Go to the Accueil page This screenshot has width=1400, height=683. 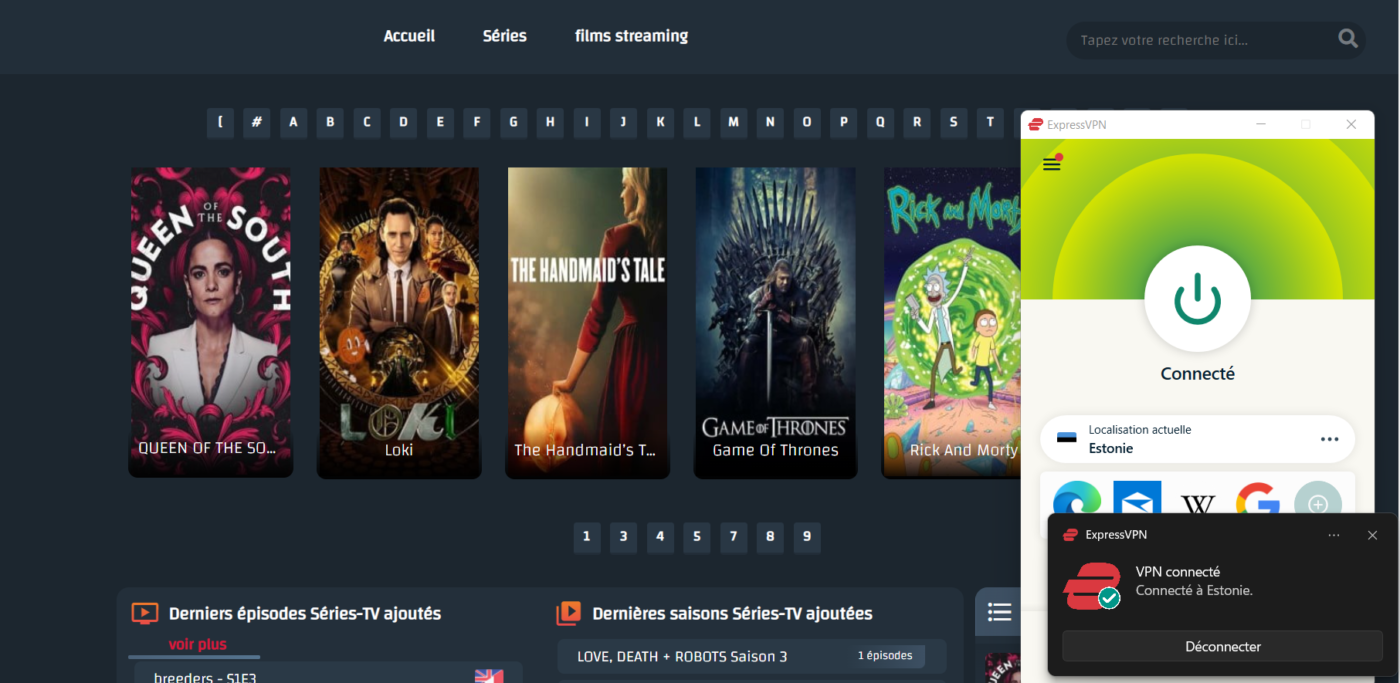click(x=409, y=36)
